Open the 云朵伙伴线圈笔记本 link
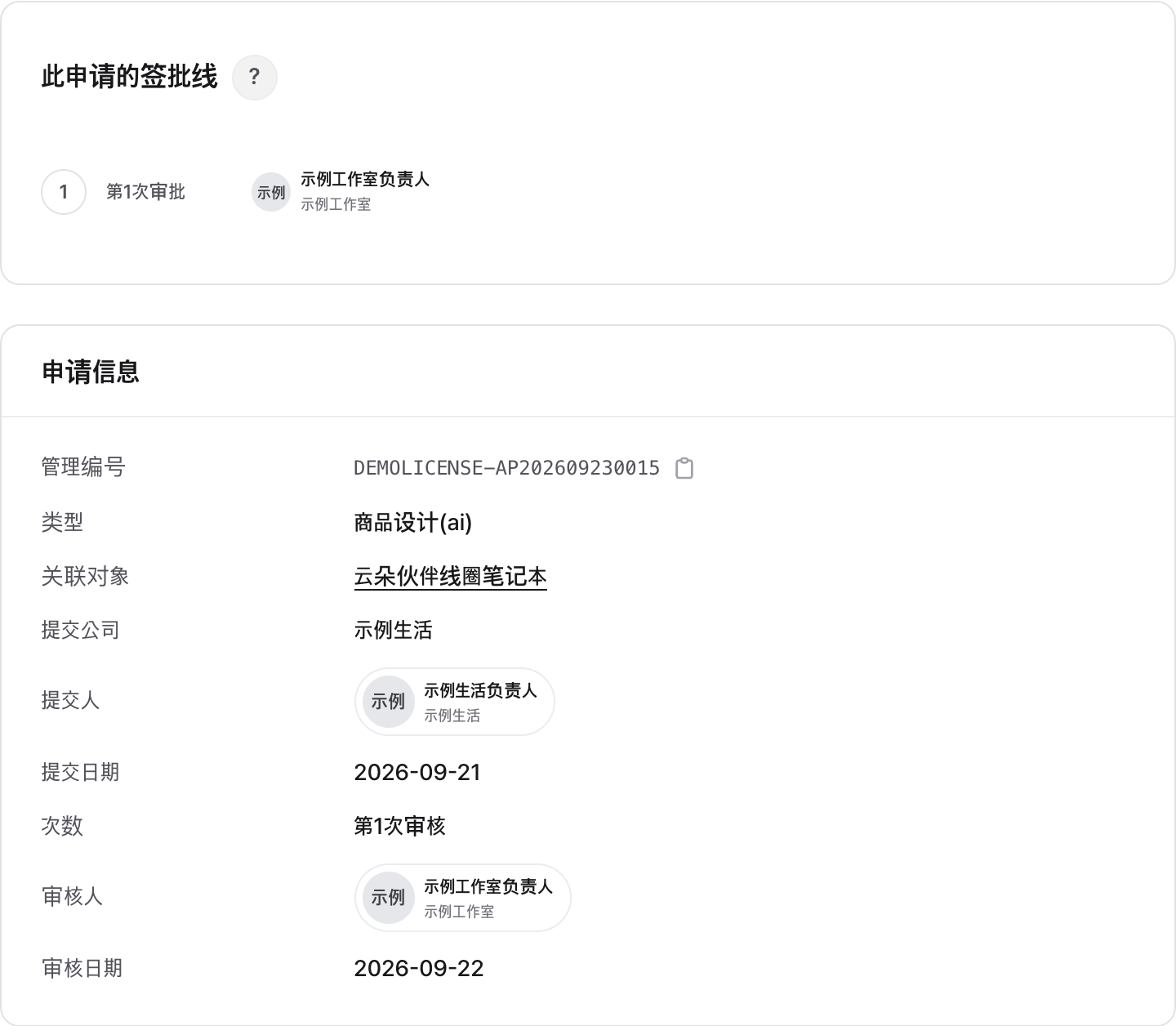This screenshot has height=1026, width=1176. click(450, 577)
